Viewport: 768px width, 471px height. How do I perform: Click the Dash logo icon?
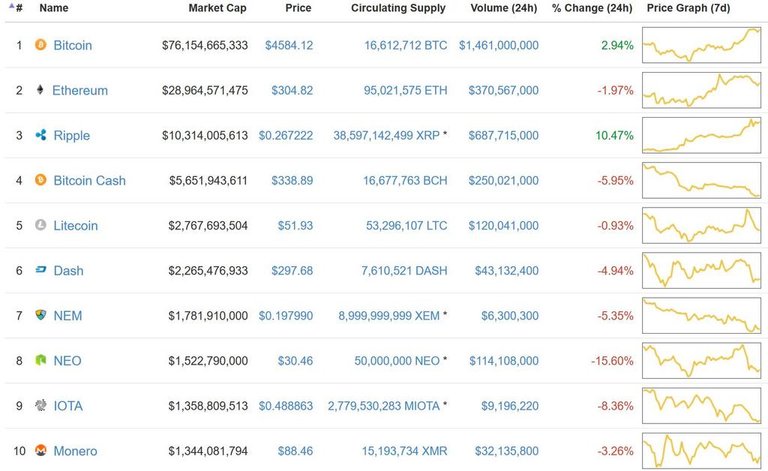[41, 270]
